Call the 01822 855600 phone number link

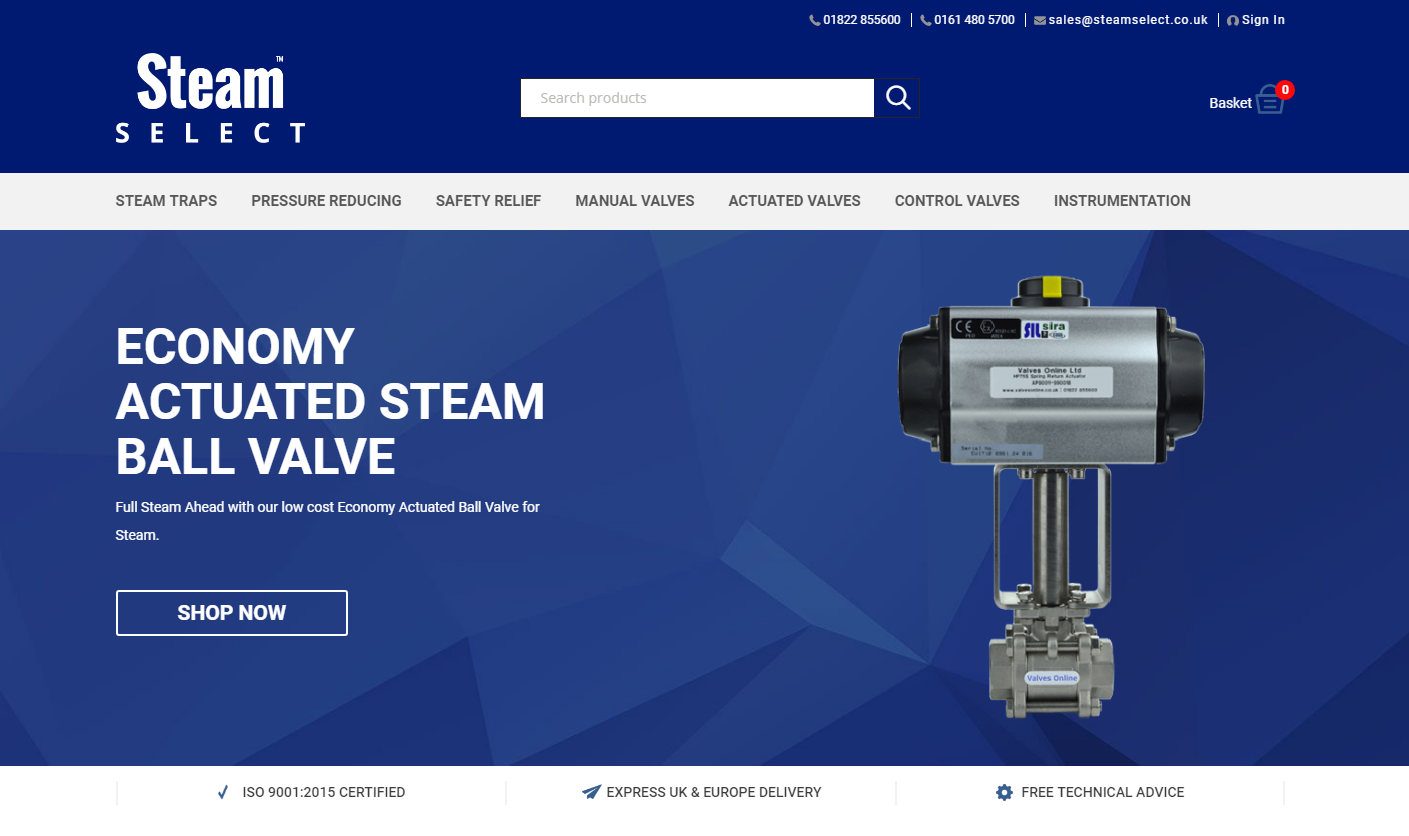coord(862,20)
